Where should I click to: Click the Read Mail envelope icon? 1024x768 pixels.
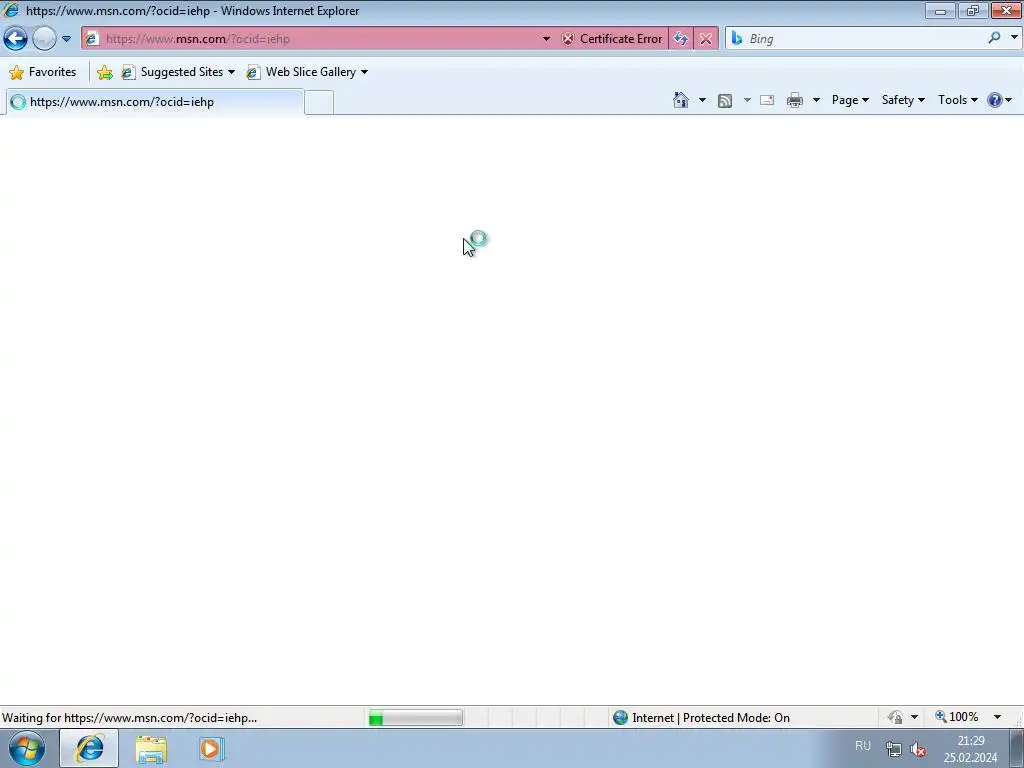pyautogui.click(x=767, y=100)
